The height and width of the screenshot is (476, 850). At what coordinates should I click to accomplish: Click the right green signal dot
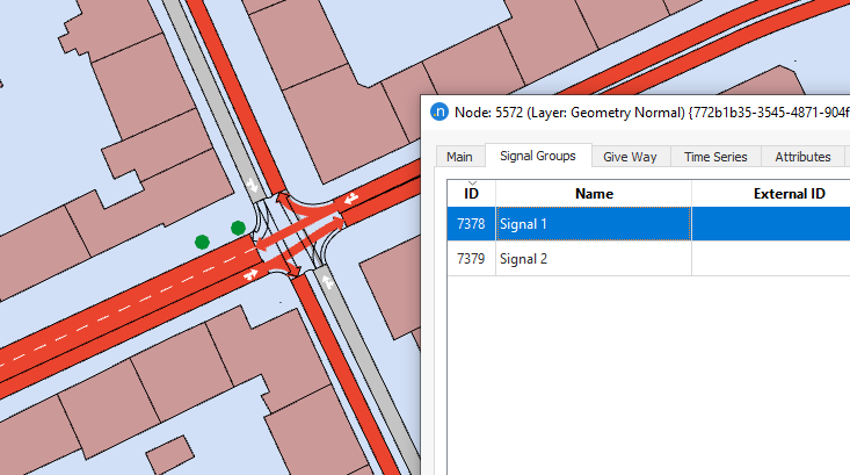tap(238, 228)
